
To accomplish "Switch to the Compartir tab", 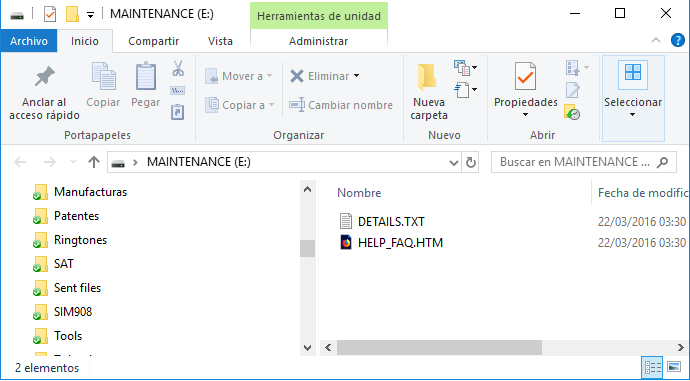I will (153, 41).
